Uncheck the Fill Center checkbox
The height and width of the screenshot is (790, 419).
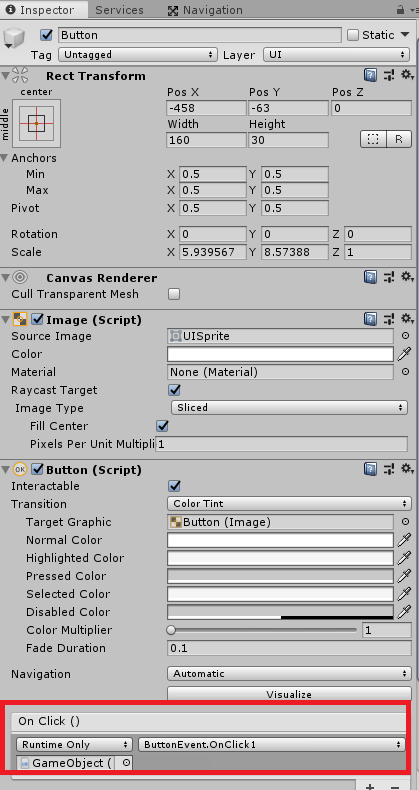pyautogui.click(x=162, y=426)
